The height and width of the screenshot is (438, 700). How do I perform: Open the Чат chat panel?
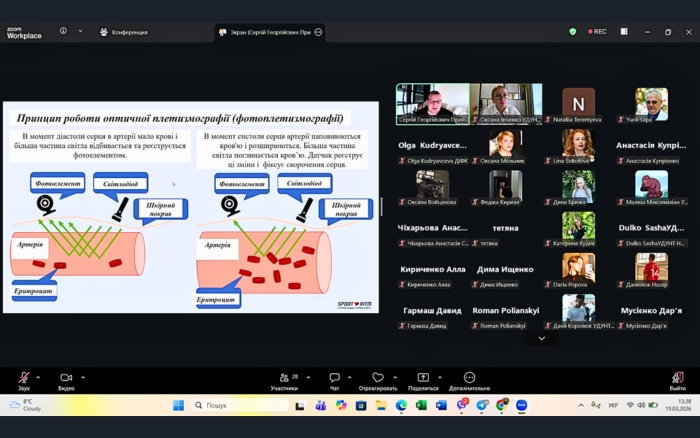coord(335,380)
